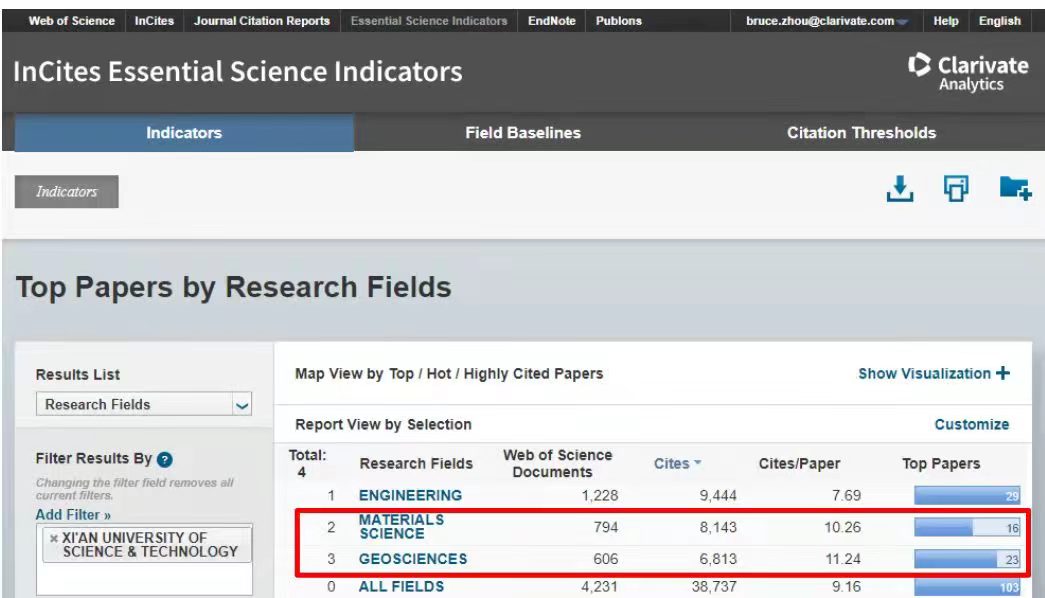The image size is (1045, 598).
Task: Click the Add Filter link
Action: click(73, 515)
